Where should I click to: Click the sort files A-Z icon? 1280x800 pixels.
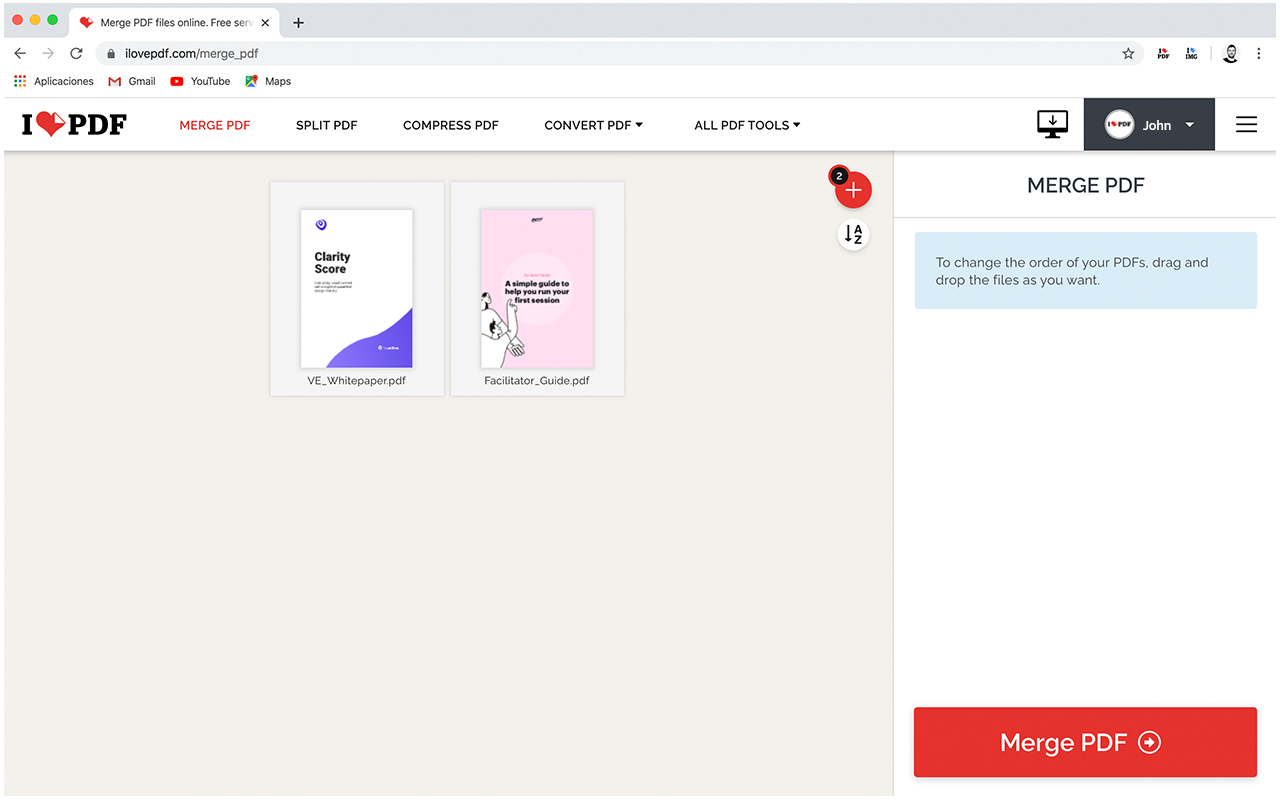pos(853,234)
